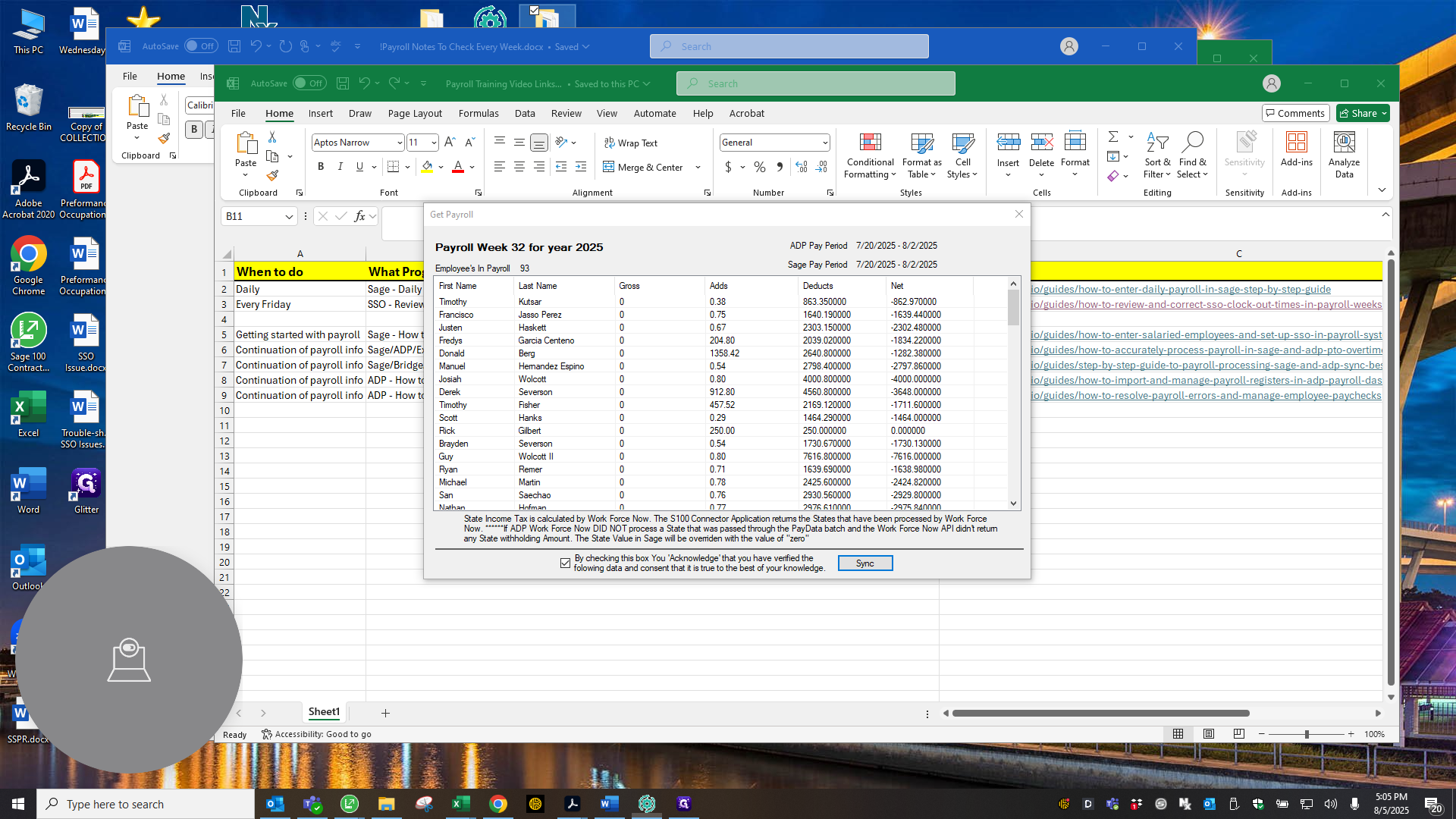1456x819 pixels.
Task: Open the File menu in Word window
Action: [x=130, y=76]
